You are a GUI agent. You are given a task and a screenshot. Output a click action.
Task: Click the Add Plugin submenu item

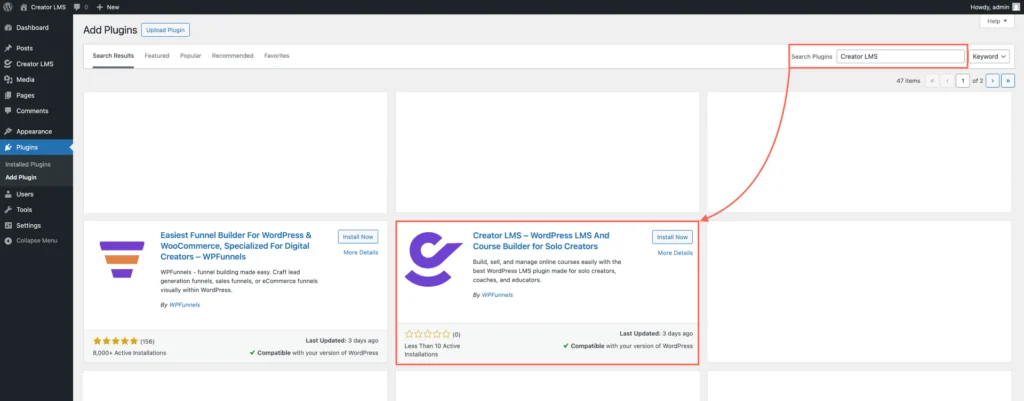(x=21, y=177)
